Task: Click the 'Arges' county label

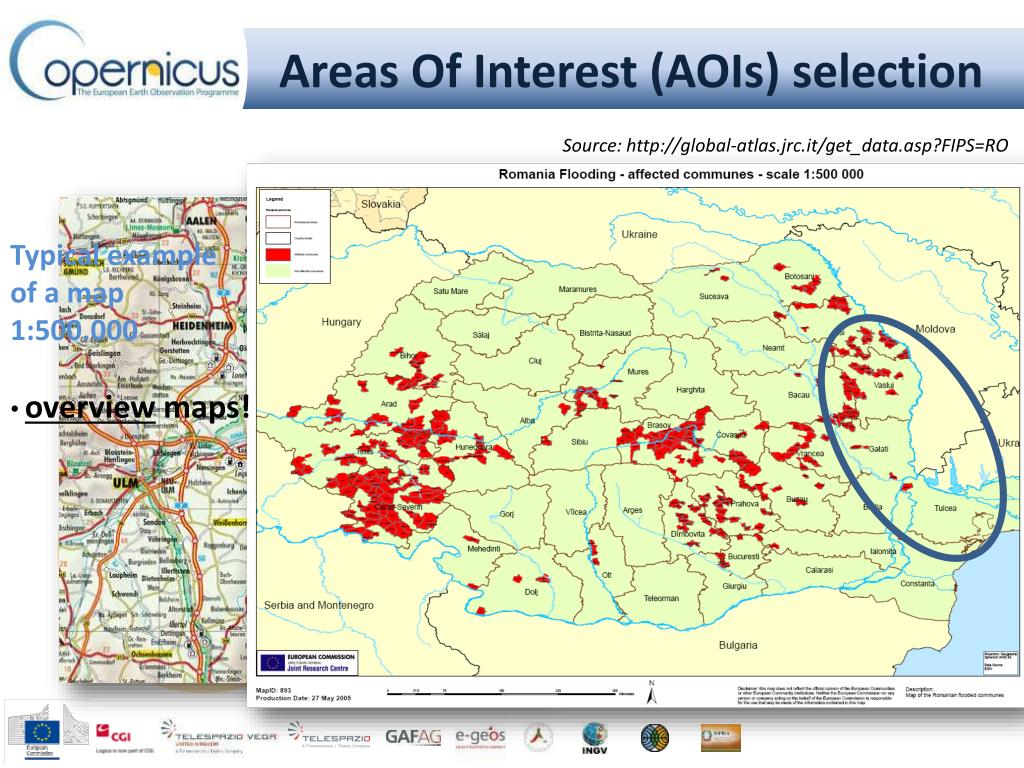Action: (632, 511)
